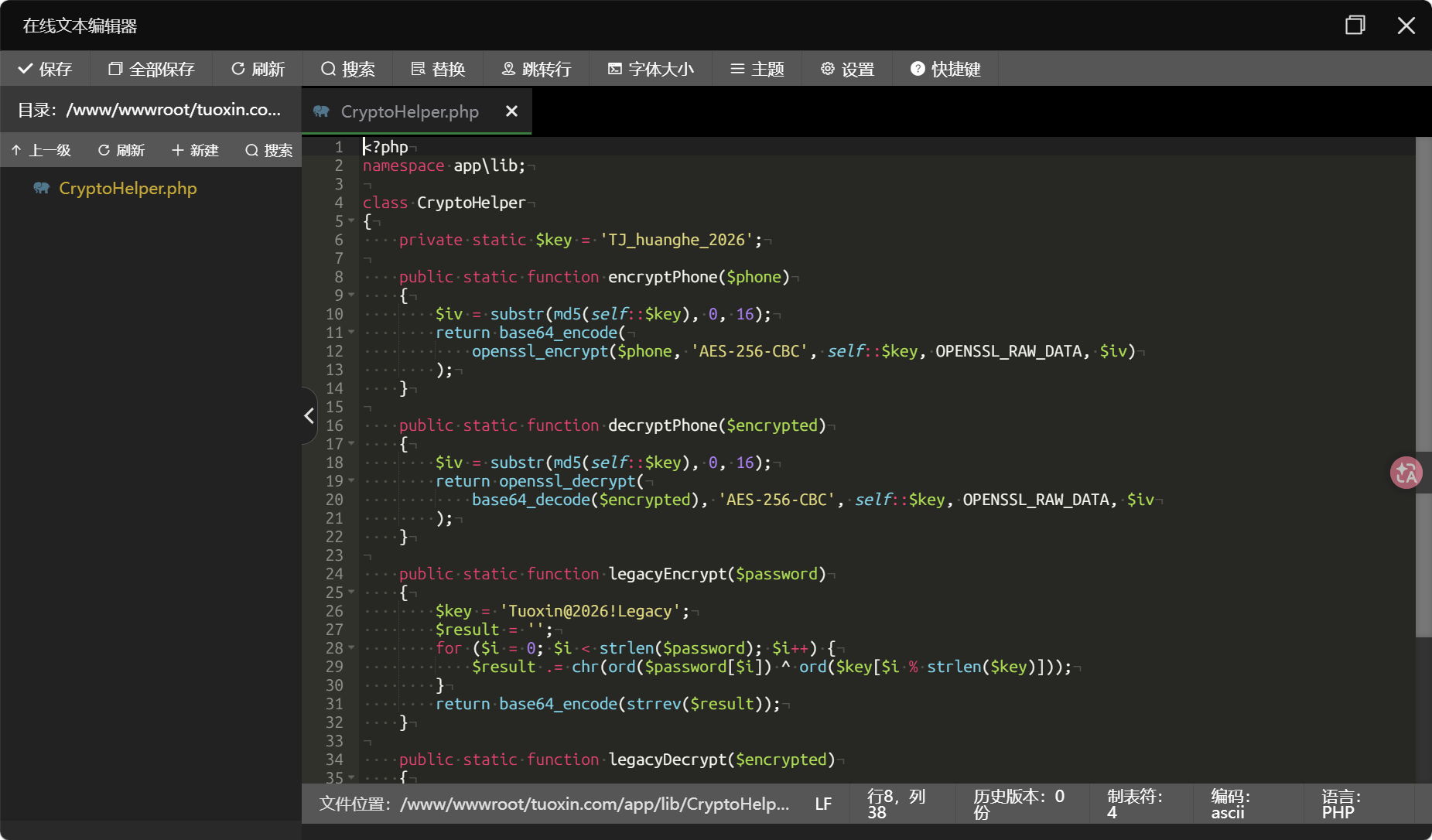Close the CryptoHelper.php tab

511,111
